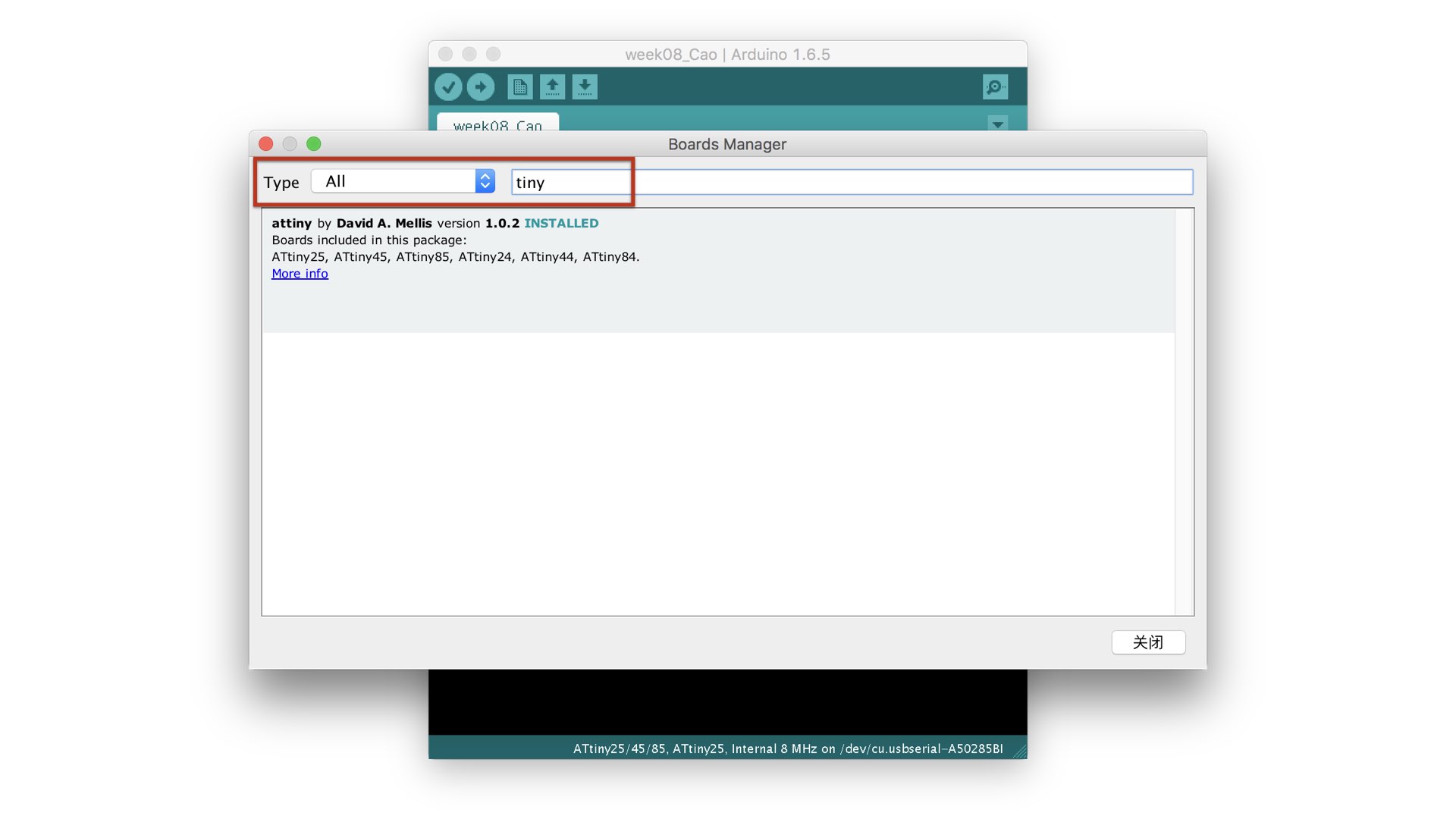Click the search field containing tiny

[852, 182]
